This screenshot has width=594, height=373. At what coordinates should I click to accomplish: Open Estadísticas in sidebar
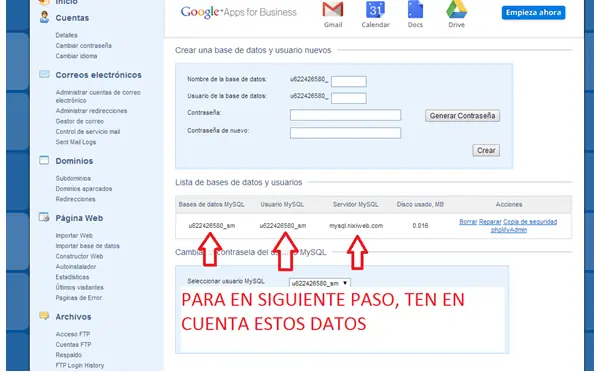72,277
